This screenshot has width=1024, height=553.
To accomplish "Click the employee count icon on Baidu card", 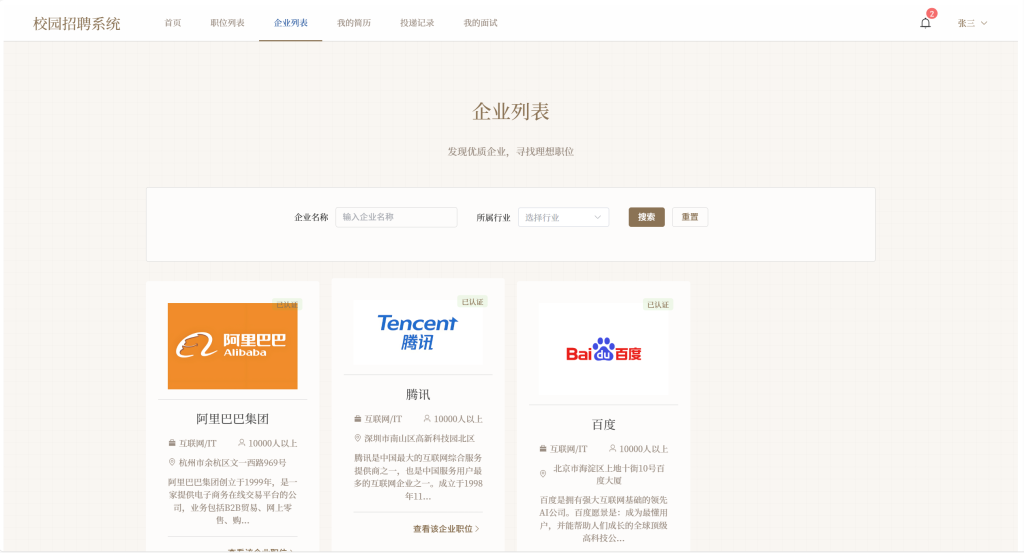I will 613,449.
